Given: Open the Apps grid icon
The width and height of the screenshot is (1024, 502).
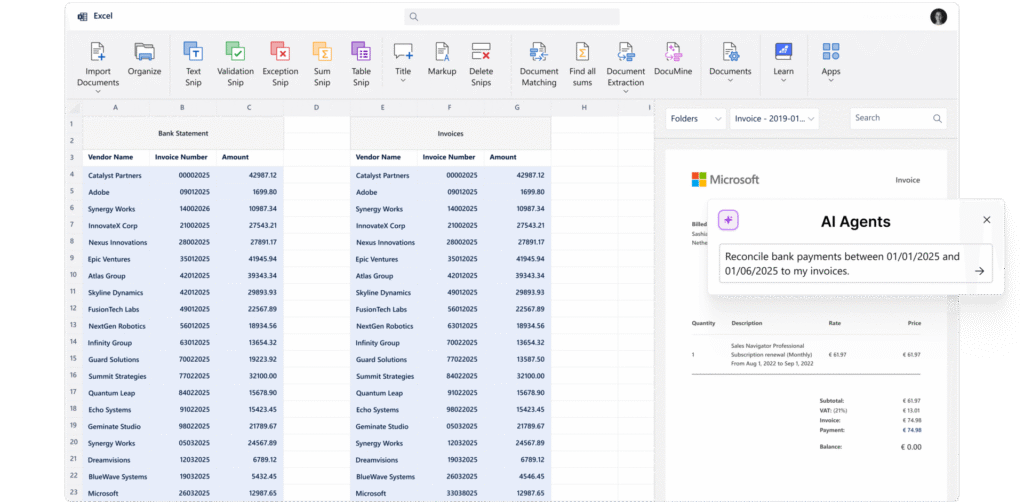Looking at the screenshot, I should (x=831, y=52).
